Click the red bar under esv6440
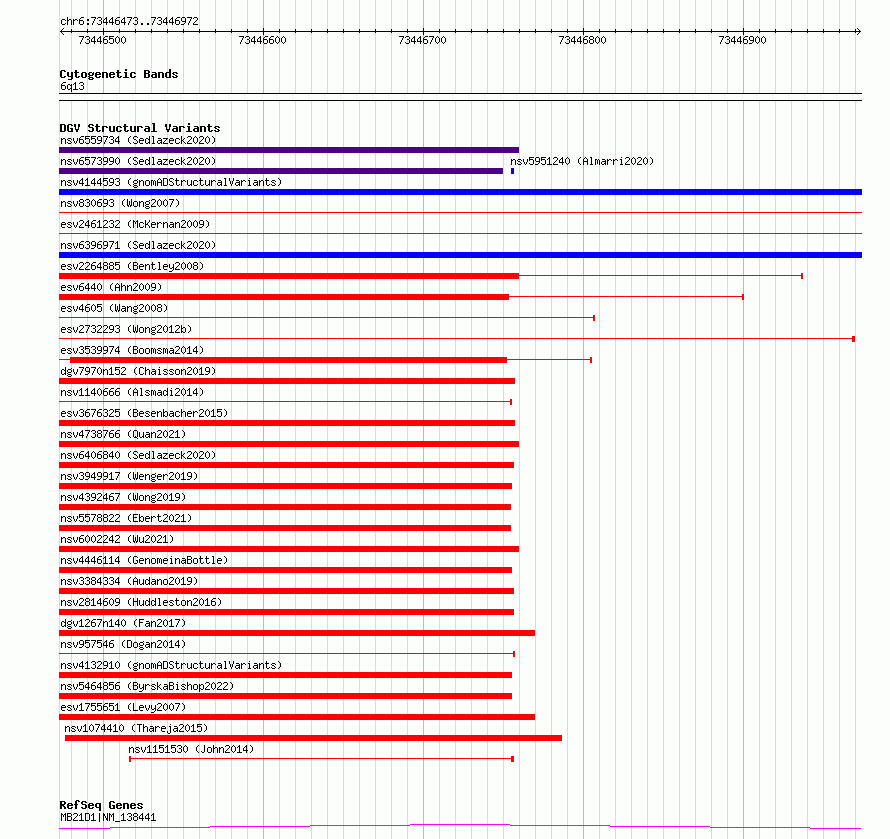The image size is (890, 839). [x=284, y=297]
